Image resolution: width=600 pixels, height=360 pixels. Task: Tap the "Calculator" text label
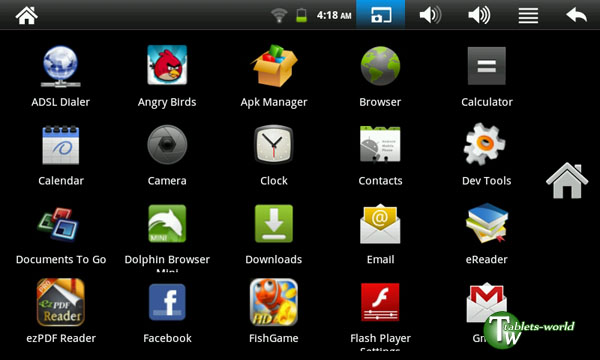[x=487, y=102]
